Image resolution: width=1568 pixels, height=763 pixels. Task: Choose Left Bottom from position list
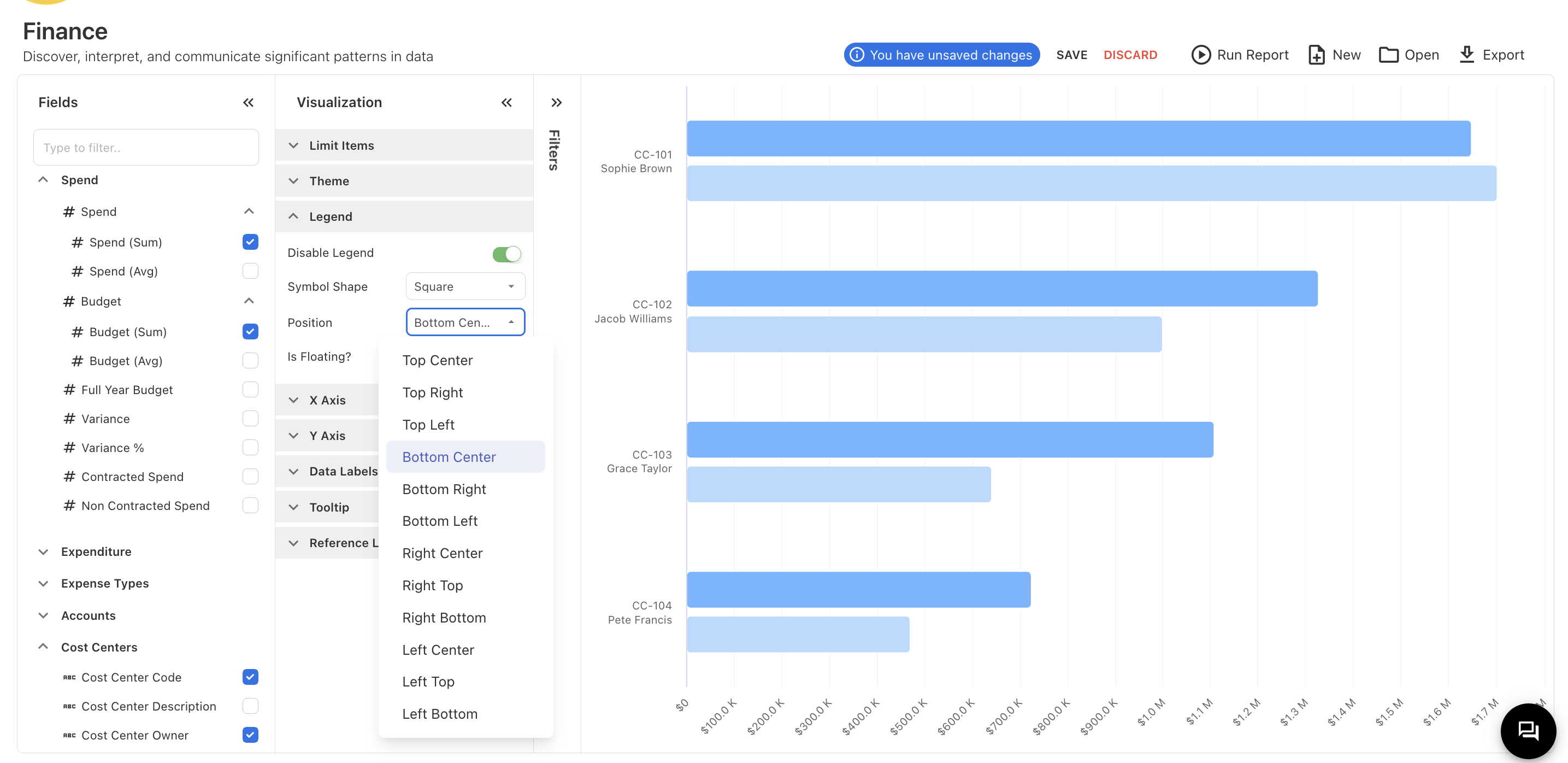click(x=439, y=714)
